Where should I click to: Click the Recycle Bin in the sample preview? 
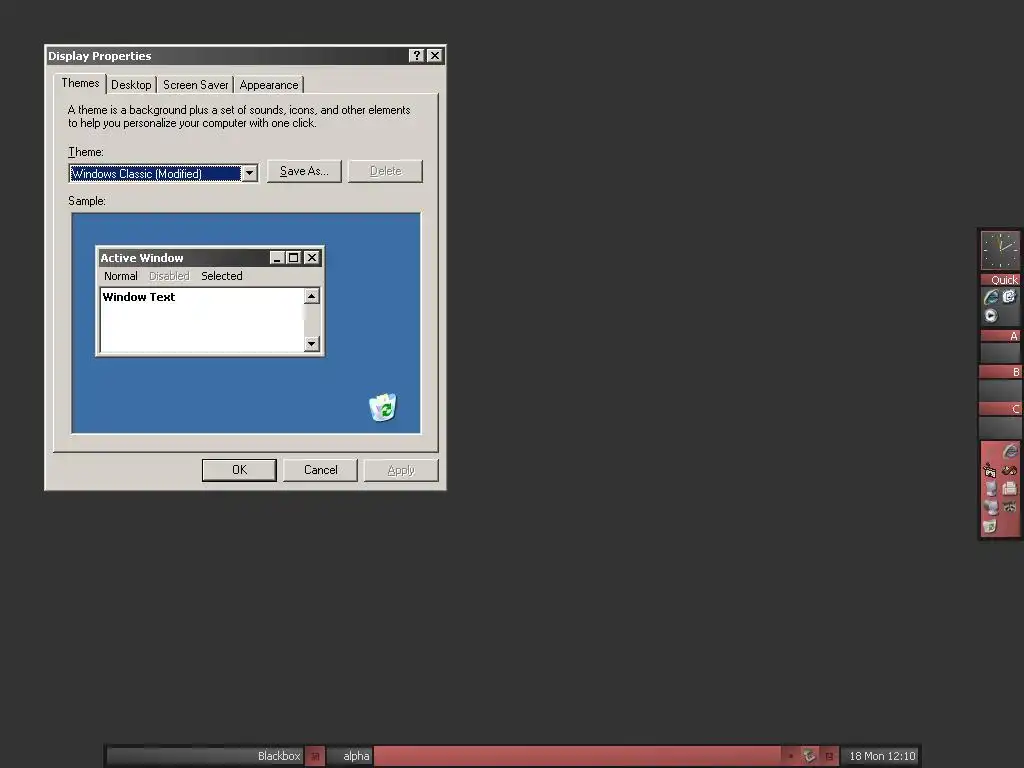[x=383, y=408]
